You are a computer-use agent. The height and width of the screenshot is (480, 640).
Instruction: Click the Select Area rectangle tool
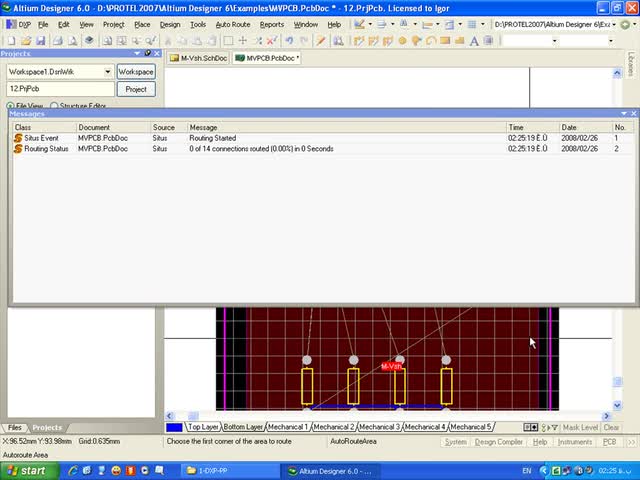(x=228, y=40)
